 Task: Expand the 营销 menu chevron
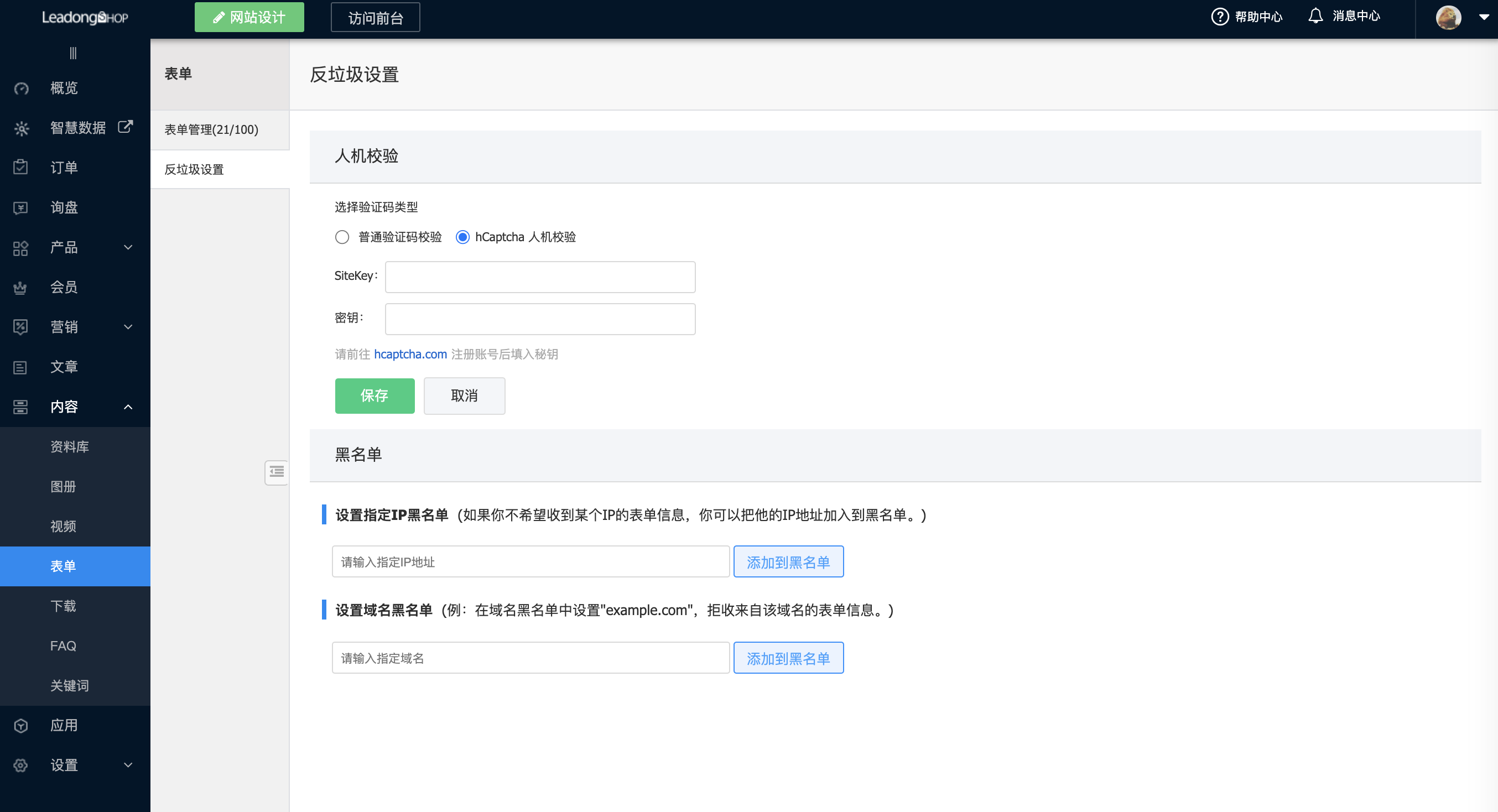[x=128, y=327]
